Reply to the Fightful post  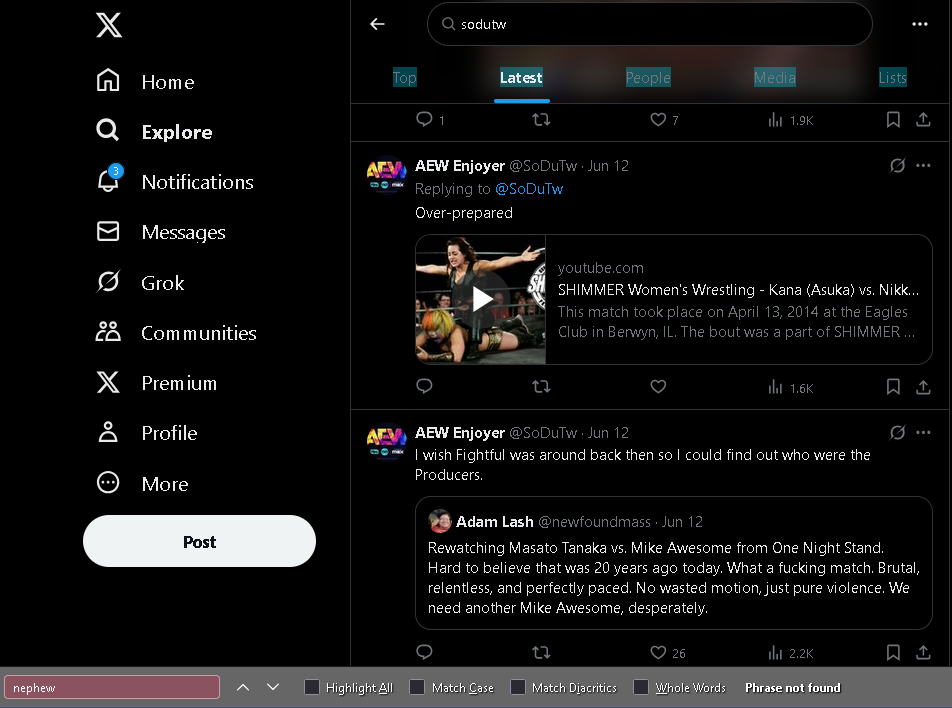[424, 652]
